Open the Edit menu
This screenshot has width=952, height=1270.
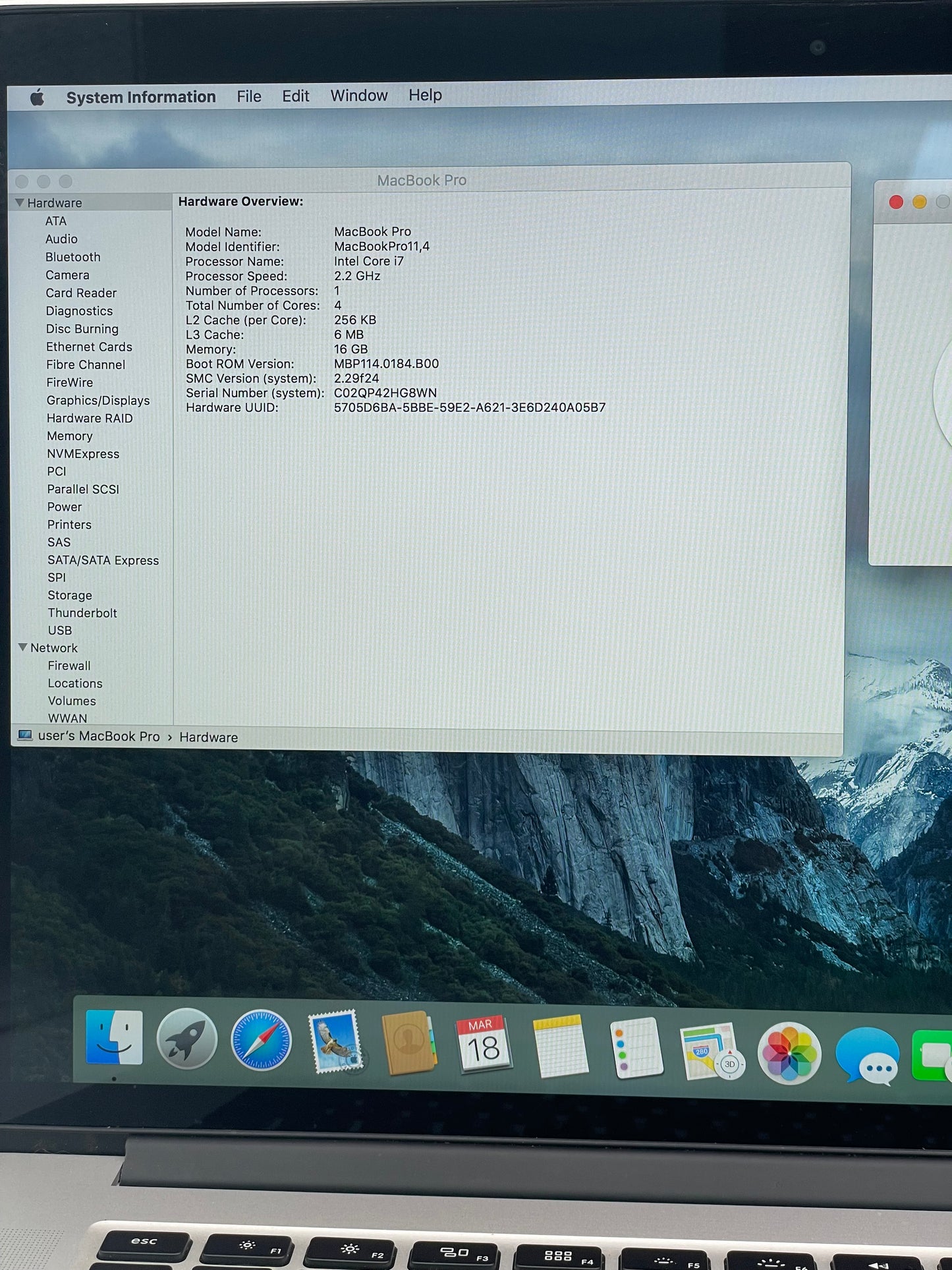tap(296, 96)
